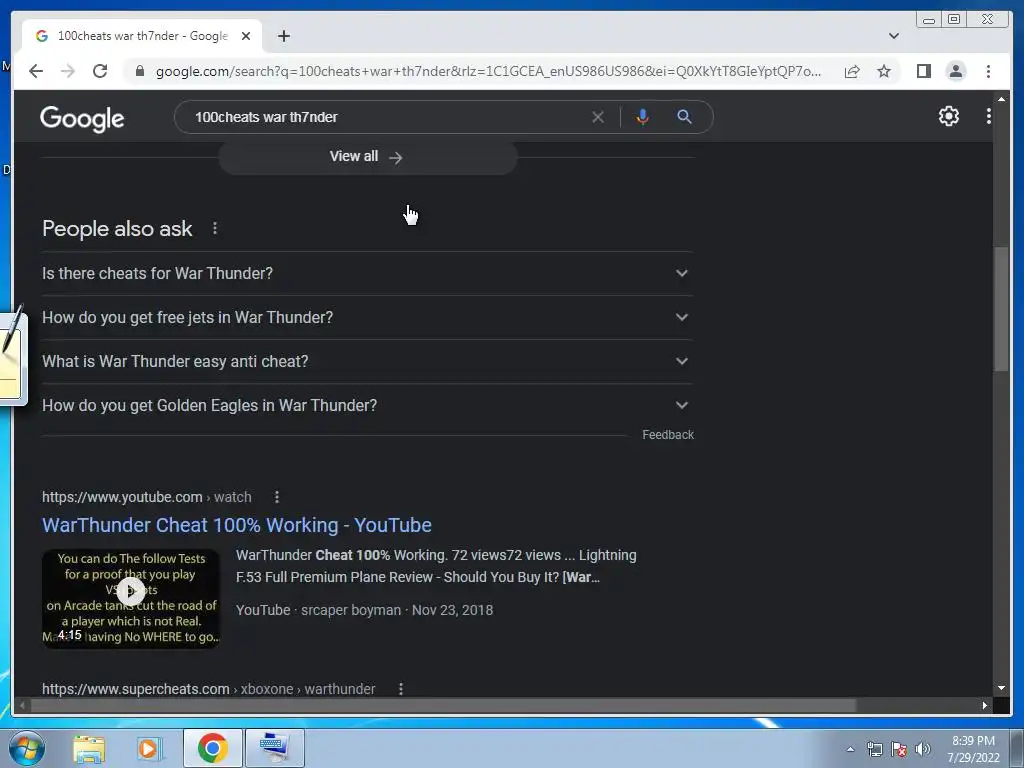This screenshot has width=1024, height=768.
Task: Expand 'How do you get free jets' question
Action: [x=367, y=317]
